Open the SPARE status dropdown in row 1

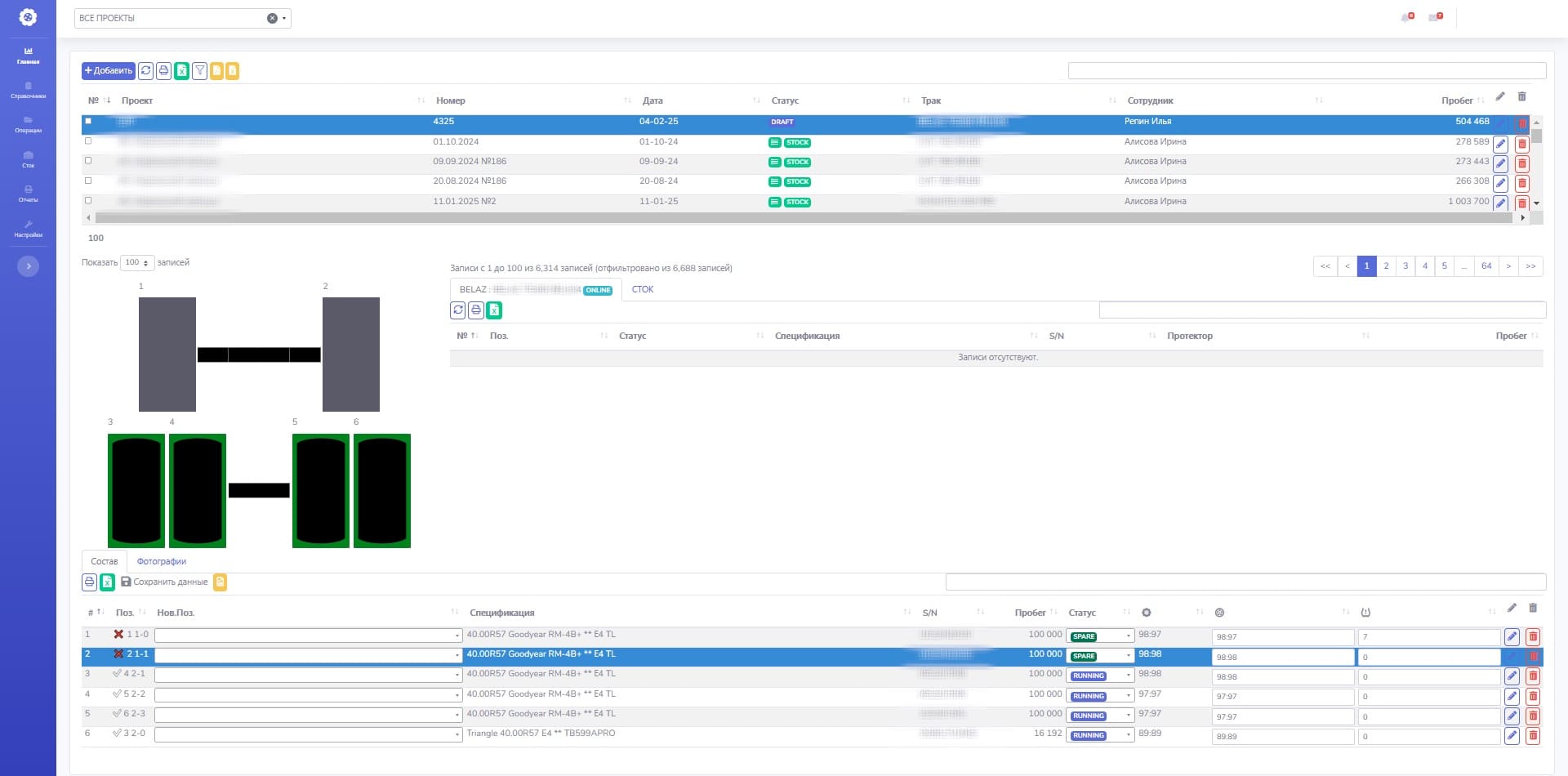[1100, 636]
